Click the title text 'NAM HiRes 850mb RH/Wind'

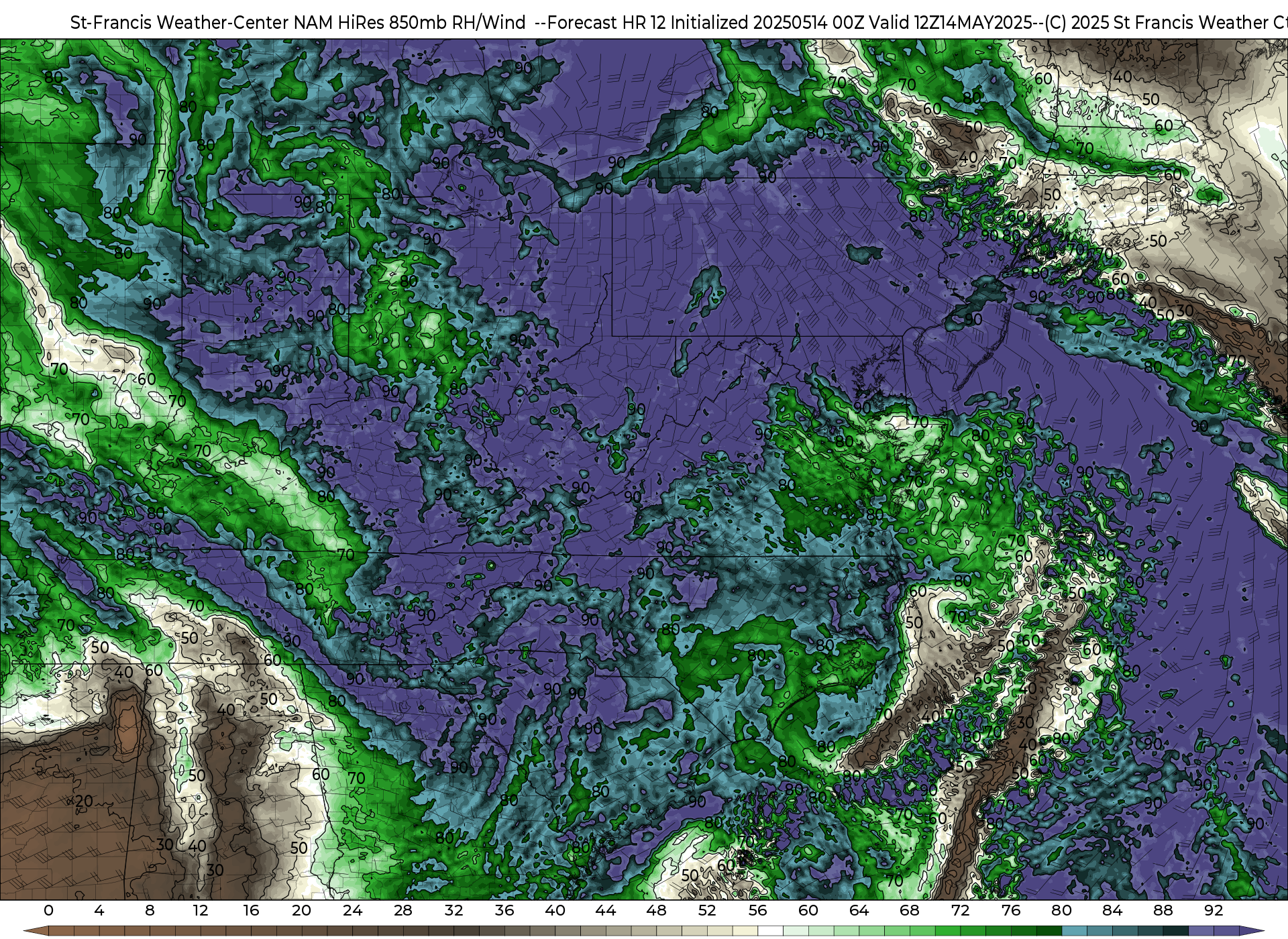coord(409,22)
